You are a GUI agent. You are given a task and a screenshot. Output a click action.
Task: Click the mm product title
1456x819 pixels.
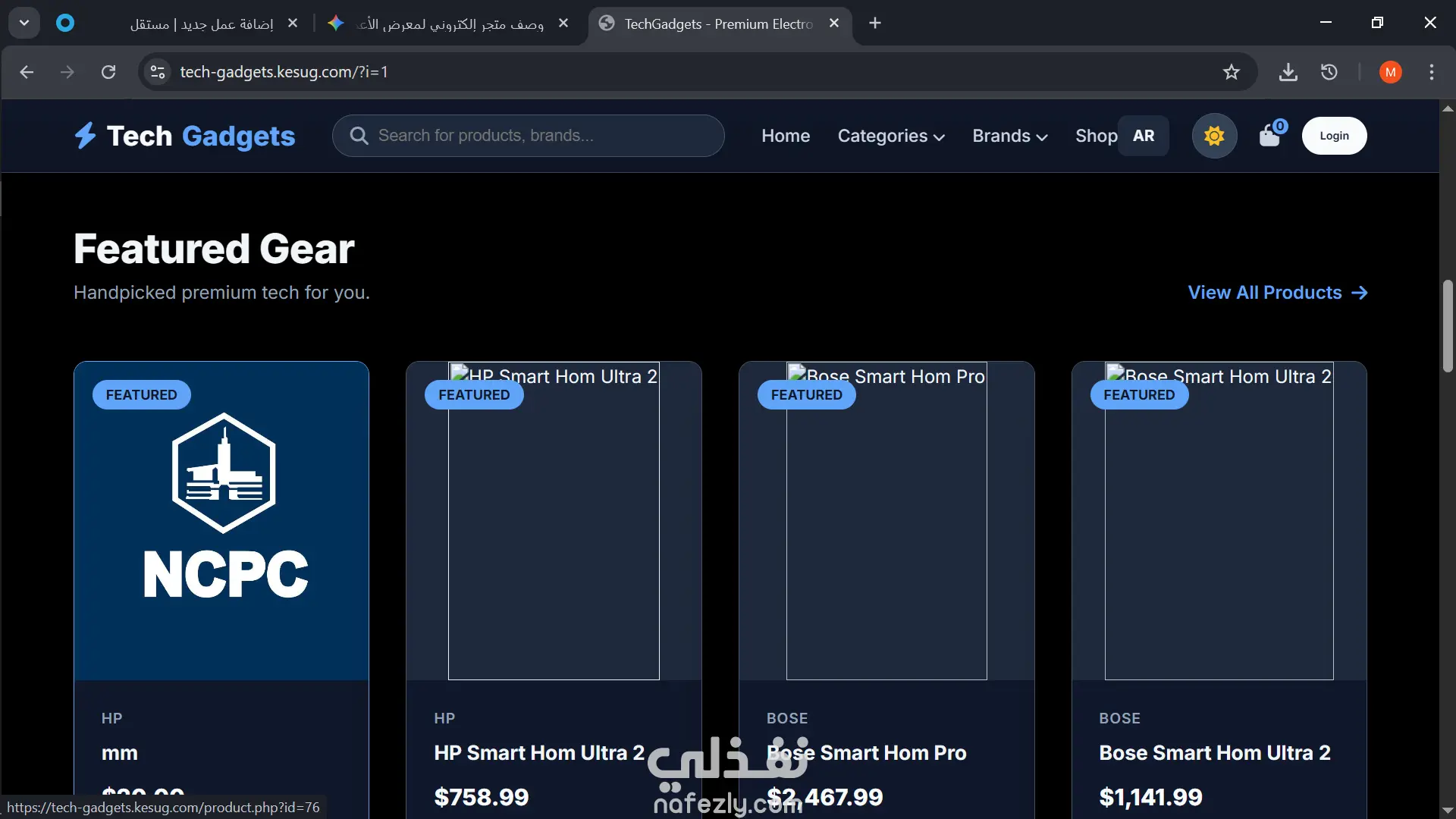tap(120, 753)
